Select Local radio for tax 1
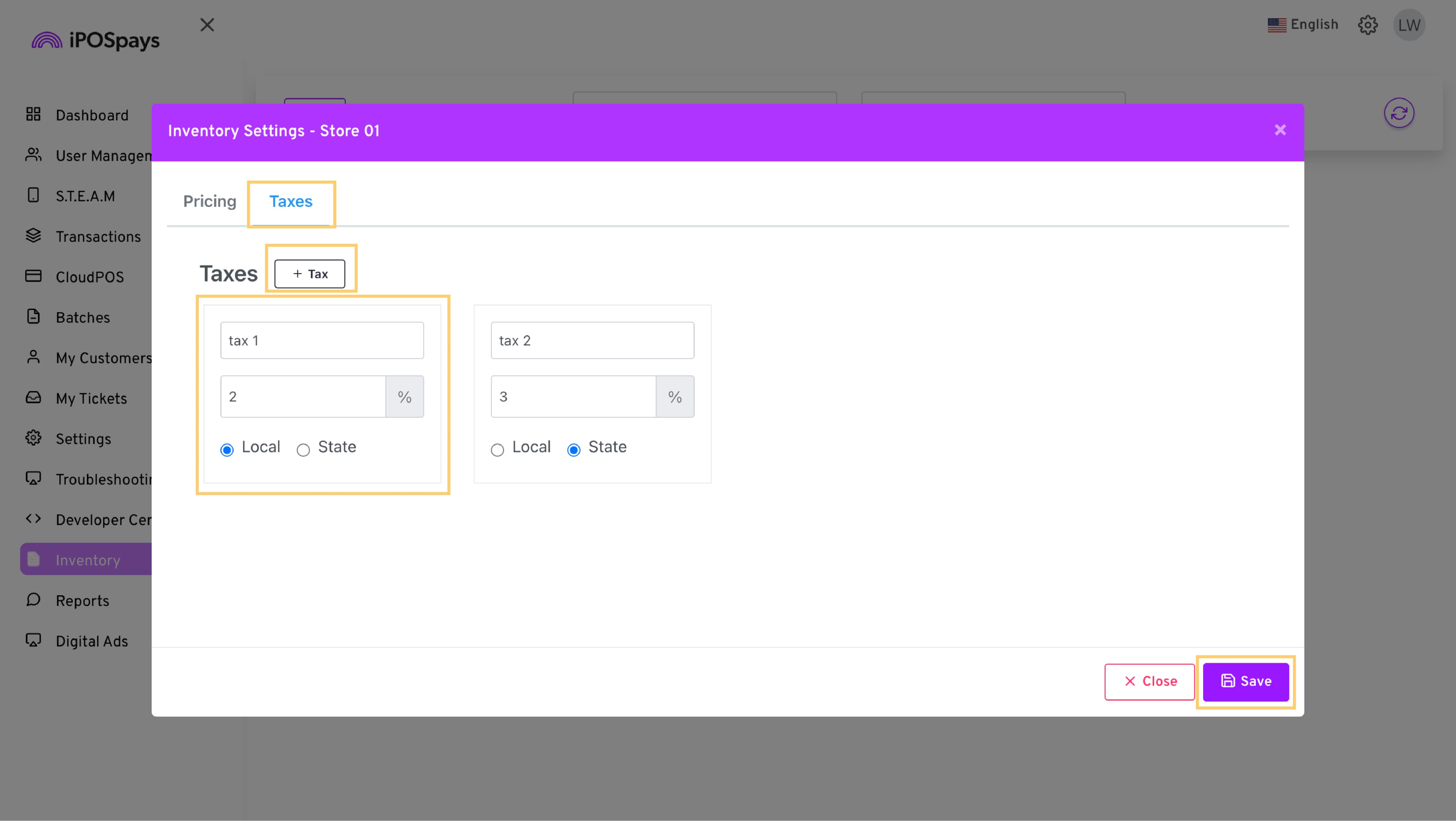 tap(227, 450)
